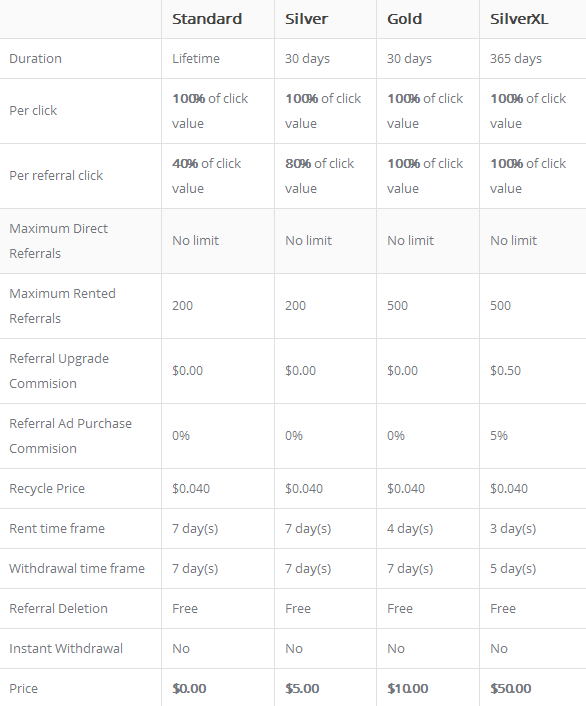586x706 pixels.
Task: Click the Gold plan heading
Action: click(x=404, y=19)
